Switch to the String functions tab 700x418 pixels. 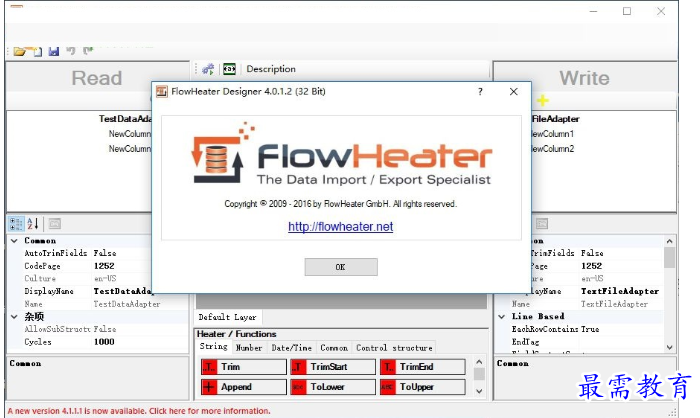[213, 347]
